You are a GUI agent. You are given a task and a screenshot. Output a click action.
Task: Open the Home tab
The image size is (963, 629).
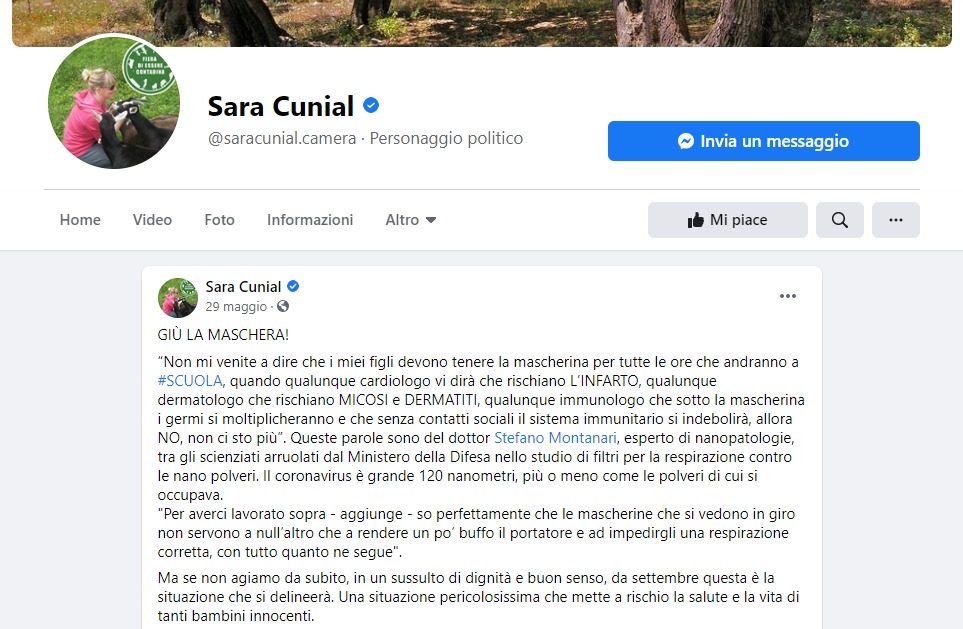click(80, 220)
